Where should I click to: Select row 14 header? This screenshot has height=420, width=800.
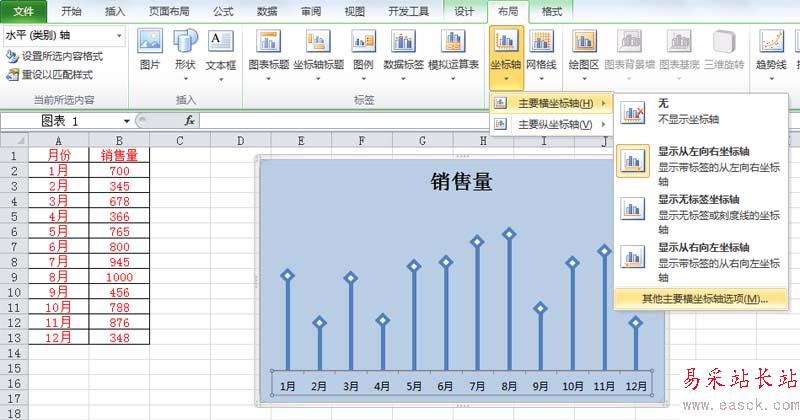(x=14, y=353)
